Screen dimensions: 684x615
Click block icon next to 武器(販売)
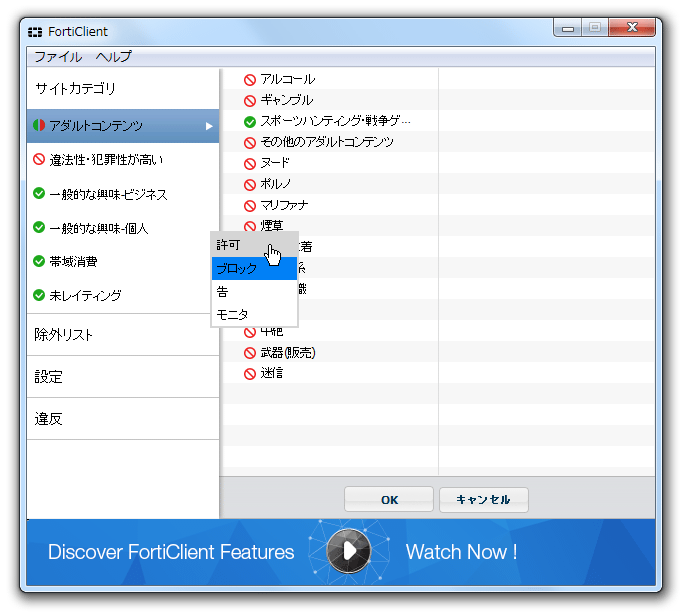[250, 353]
